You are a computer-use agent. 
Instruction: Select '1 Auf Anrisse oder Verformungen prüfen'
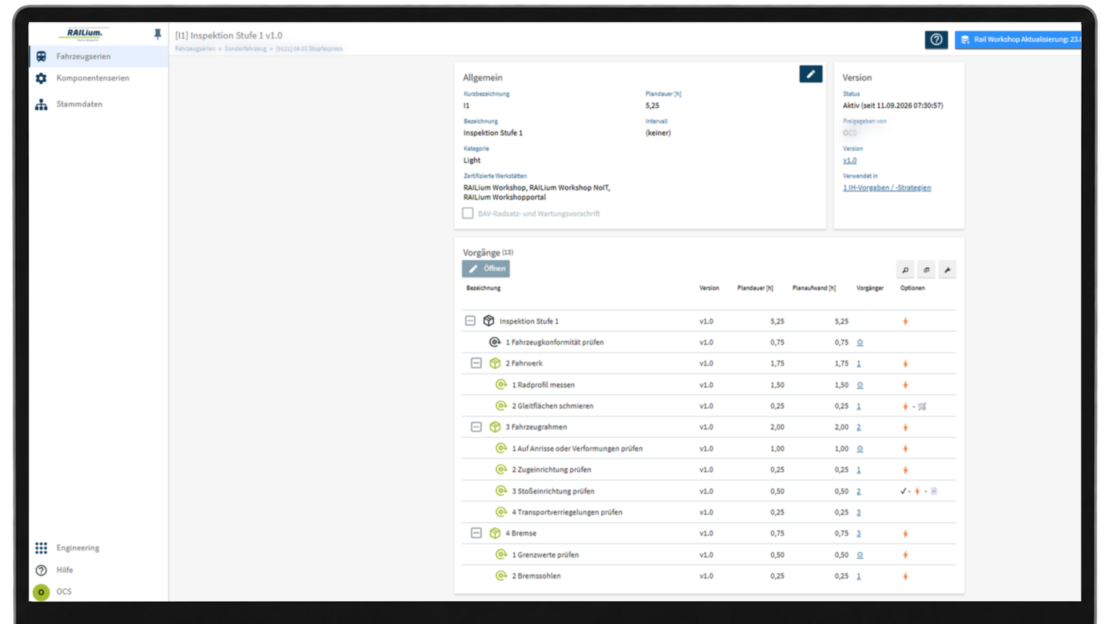(x=709, y=448)
